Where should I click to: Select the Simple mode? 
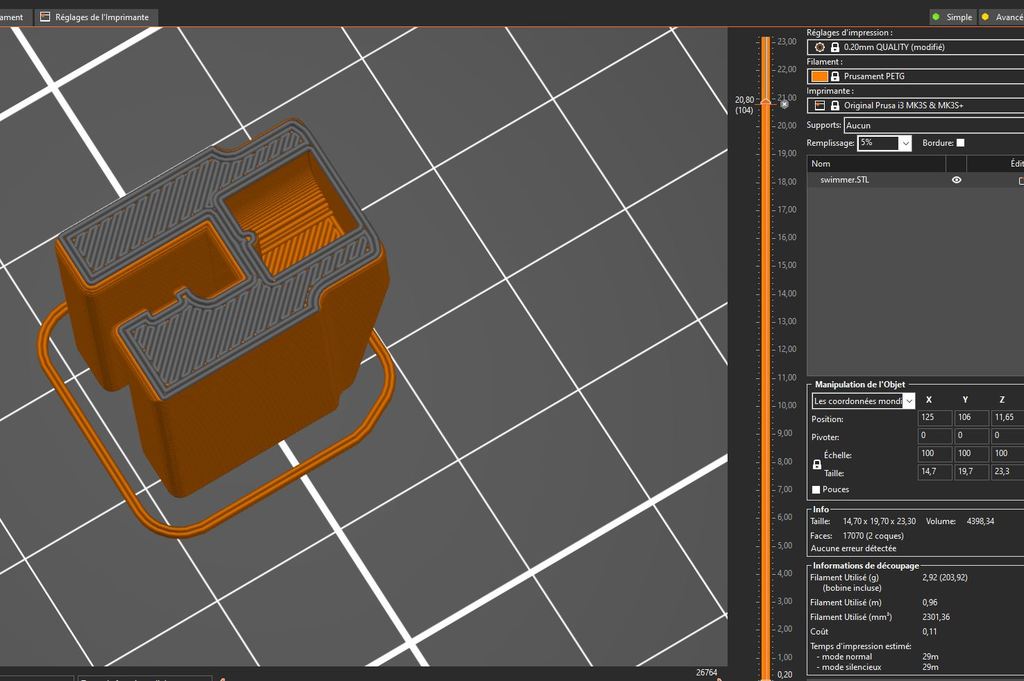(x=951, y=17)
